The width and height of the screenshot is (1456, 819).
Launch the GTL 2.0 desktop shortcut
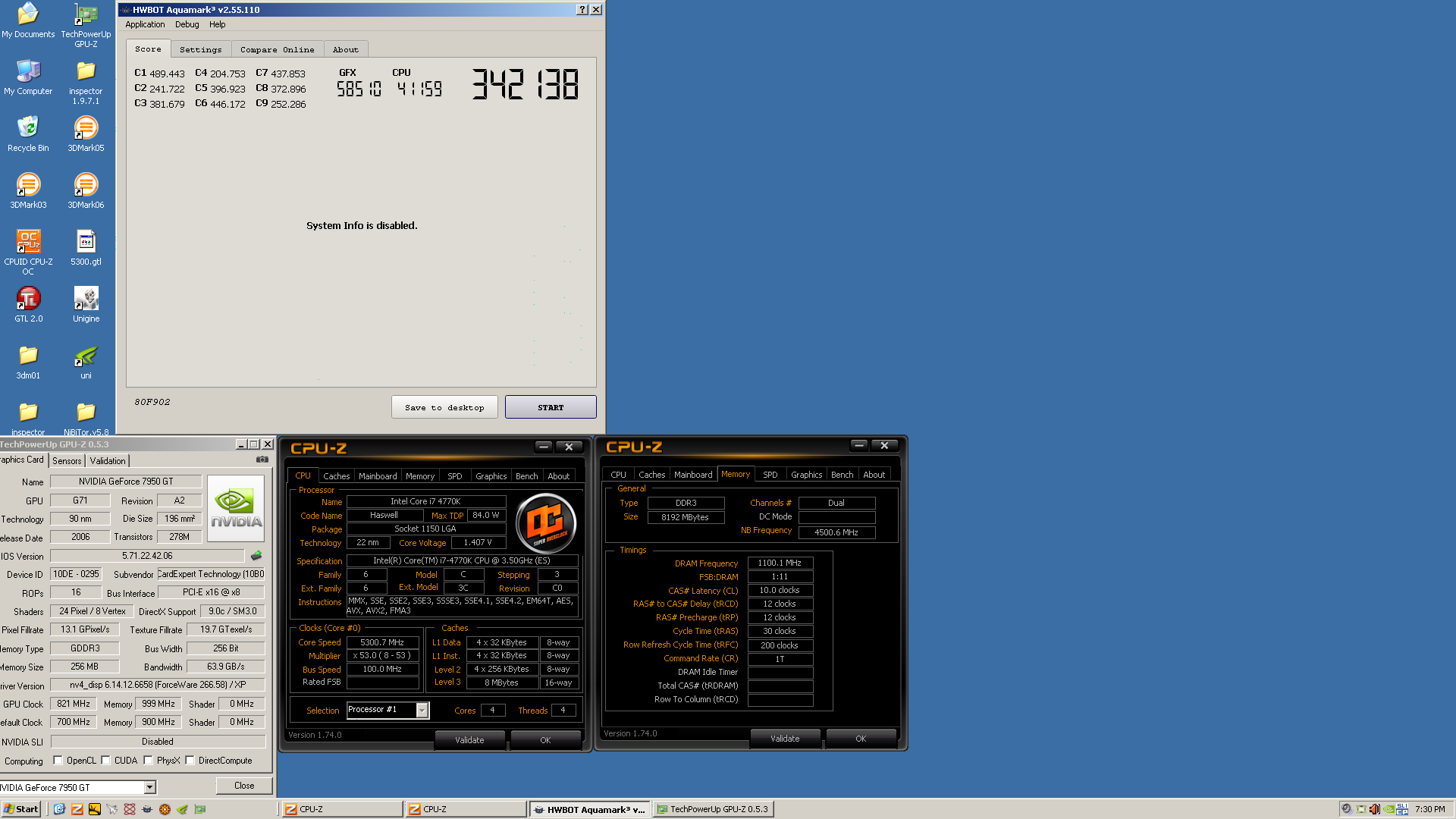coord(28,305)
